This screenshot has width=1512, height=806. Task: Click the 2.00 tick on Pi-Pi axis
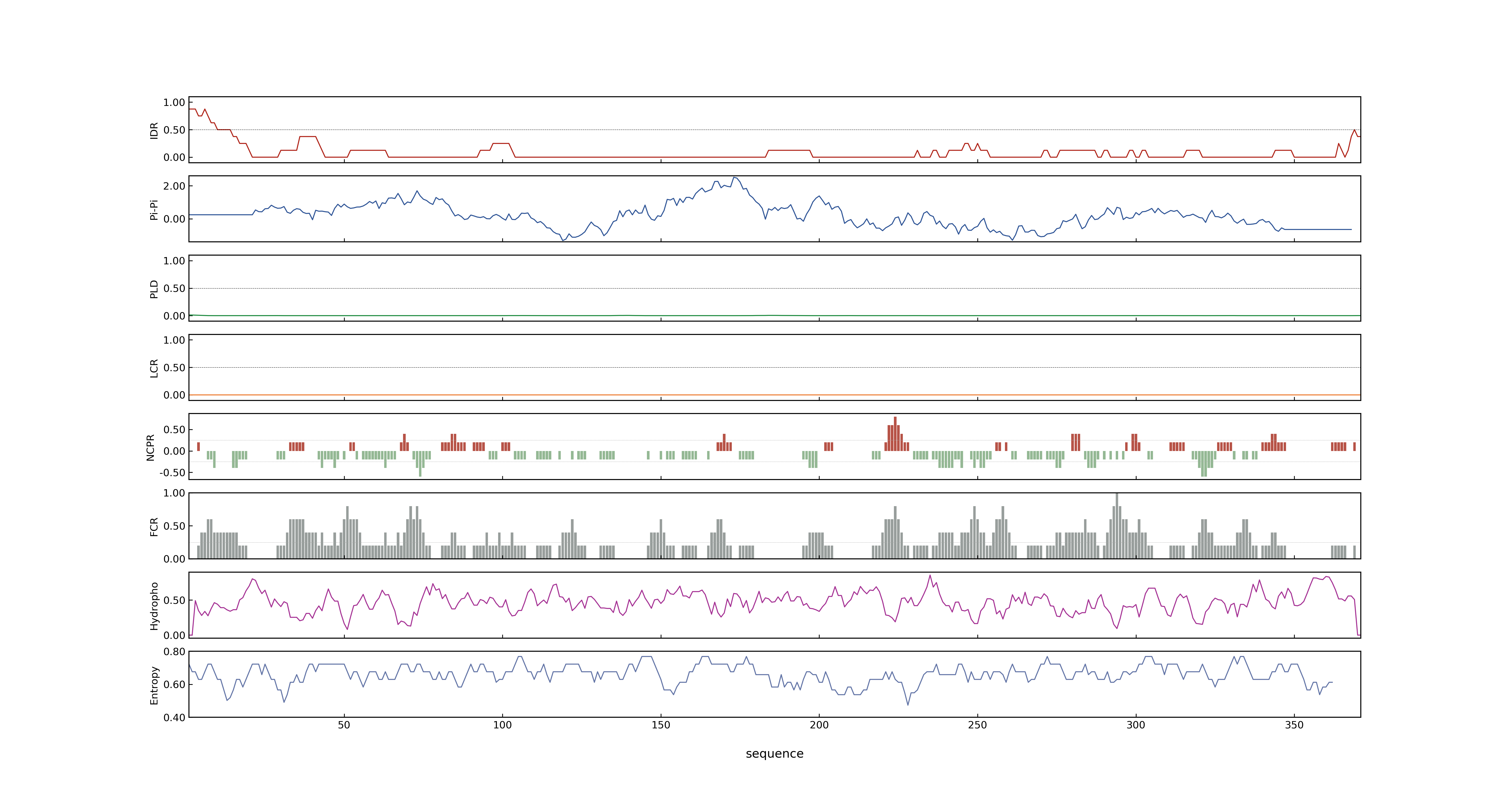[174, 186]
